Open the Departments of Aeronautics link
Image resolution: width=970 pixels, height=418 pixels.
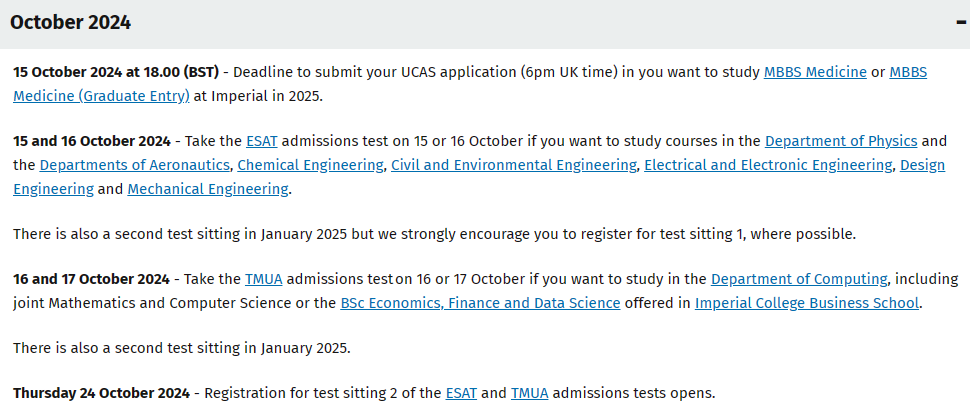[x=135, y=166]
